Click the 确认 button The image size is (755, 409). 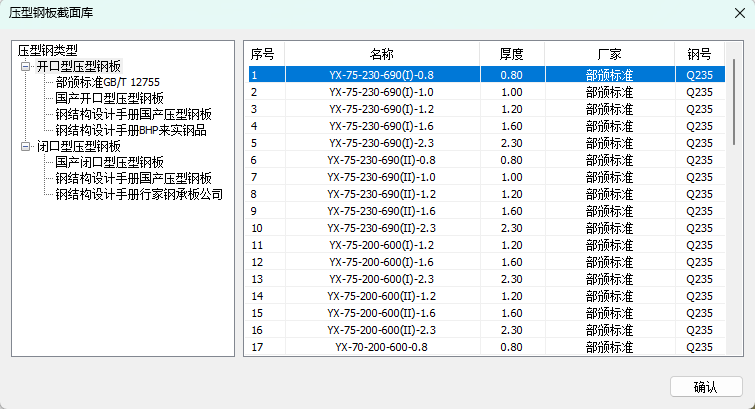tap(705, 387)
